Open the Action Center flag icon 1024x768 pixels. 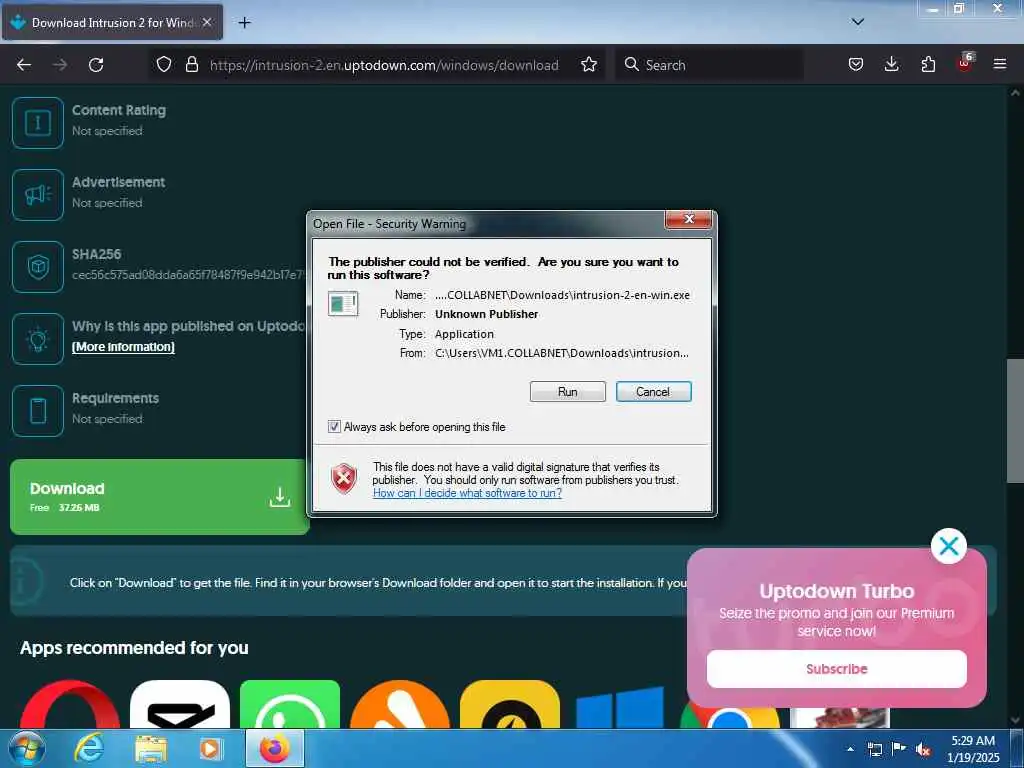tap(899, 749)
